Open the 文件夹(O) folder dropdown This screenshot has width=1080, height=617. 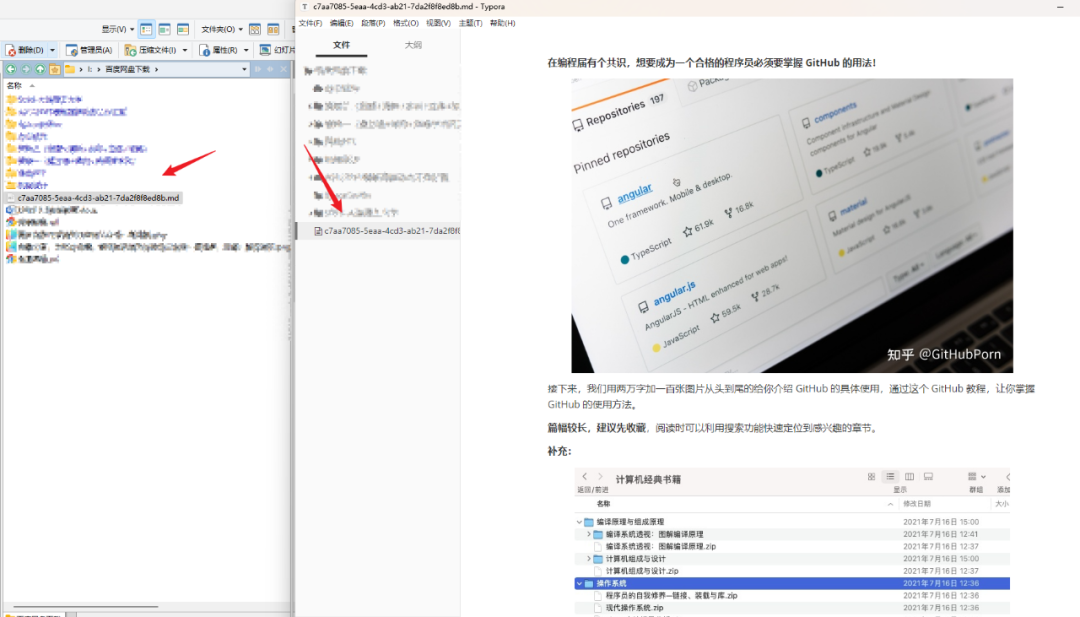[222, 30]
